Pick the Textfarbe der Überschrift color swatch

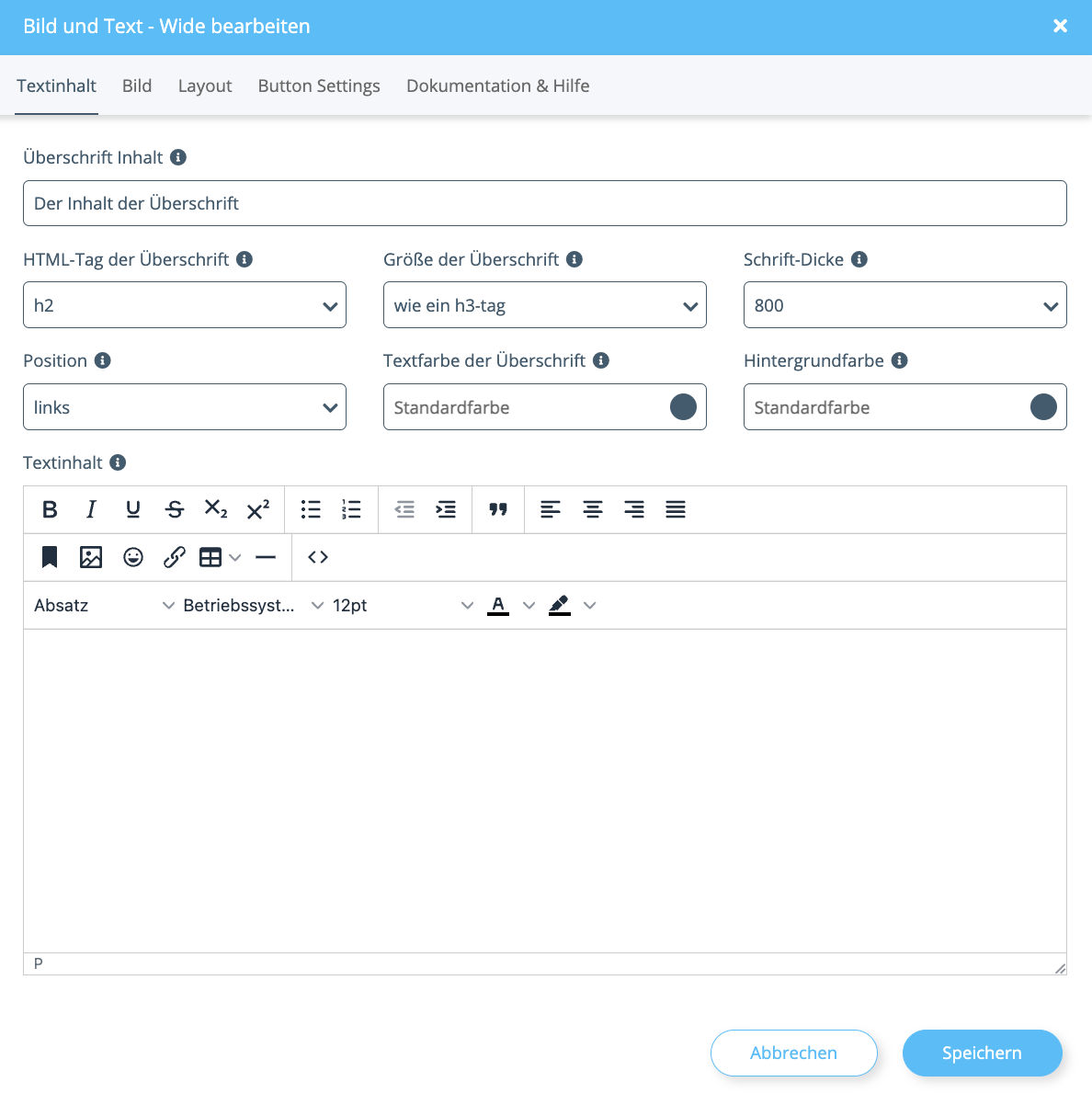pyautogui.click(x=683, y=407)
